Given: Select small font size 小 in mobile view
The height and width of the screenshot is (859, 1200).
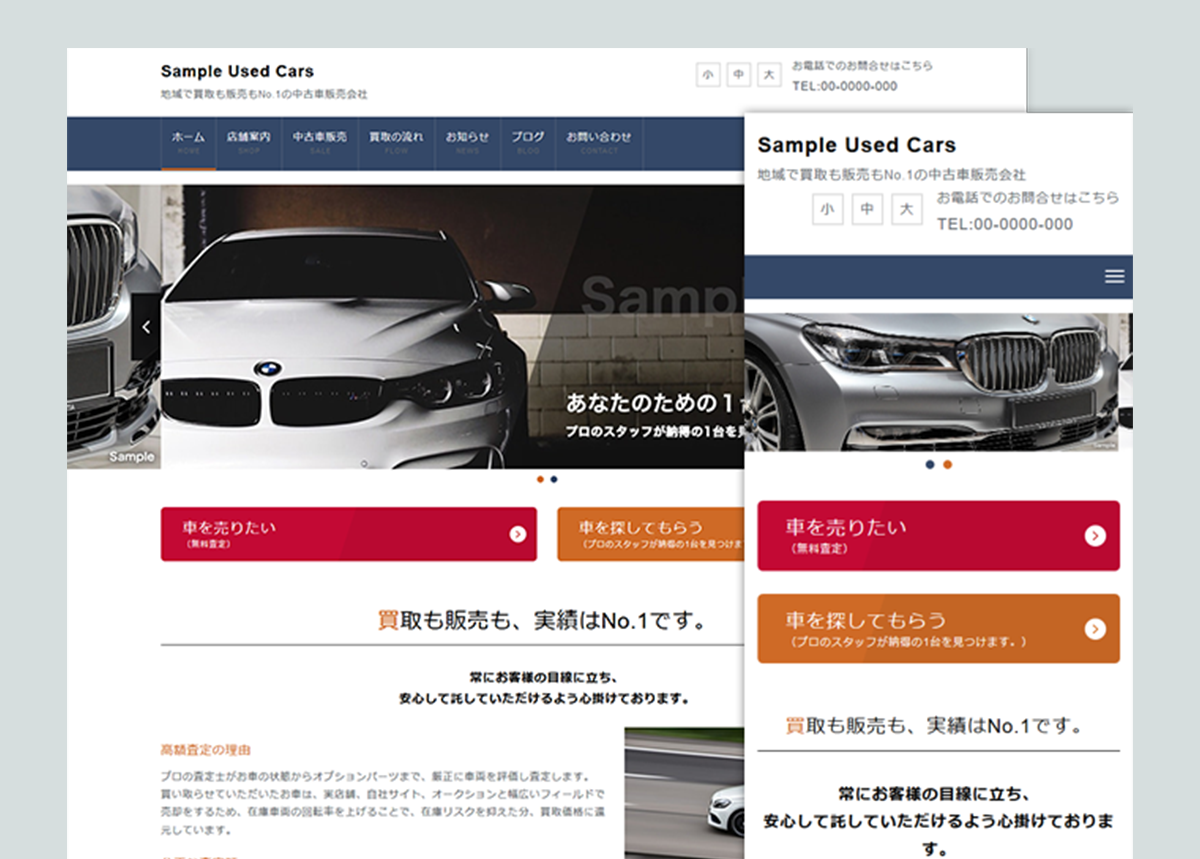Looking at the screenshot, I should pyautogui.click(x=827, y=210).
